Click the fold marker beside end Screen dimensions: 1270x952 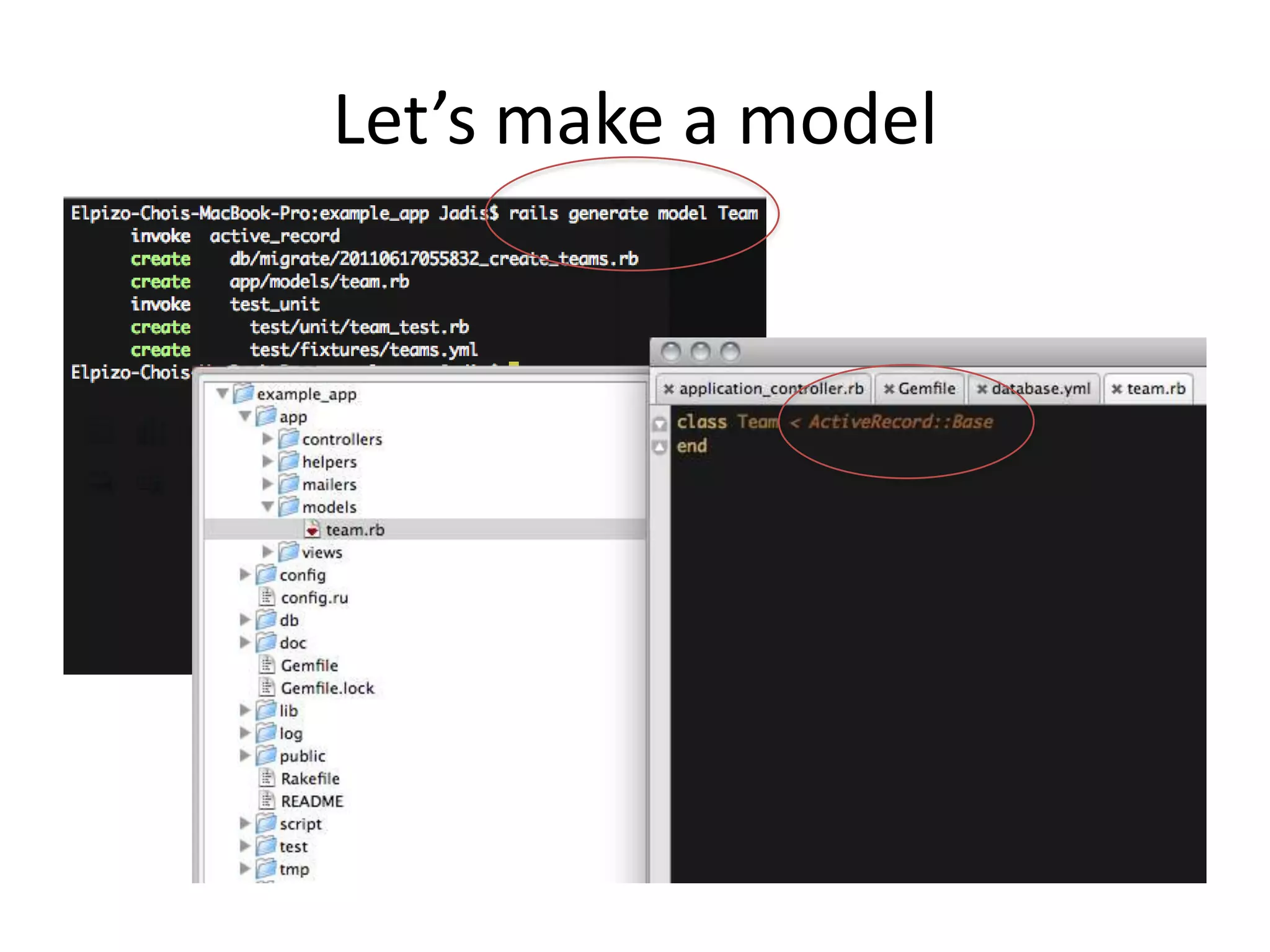660,447
